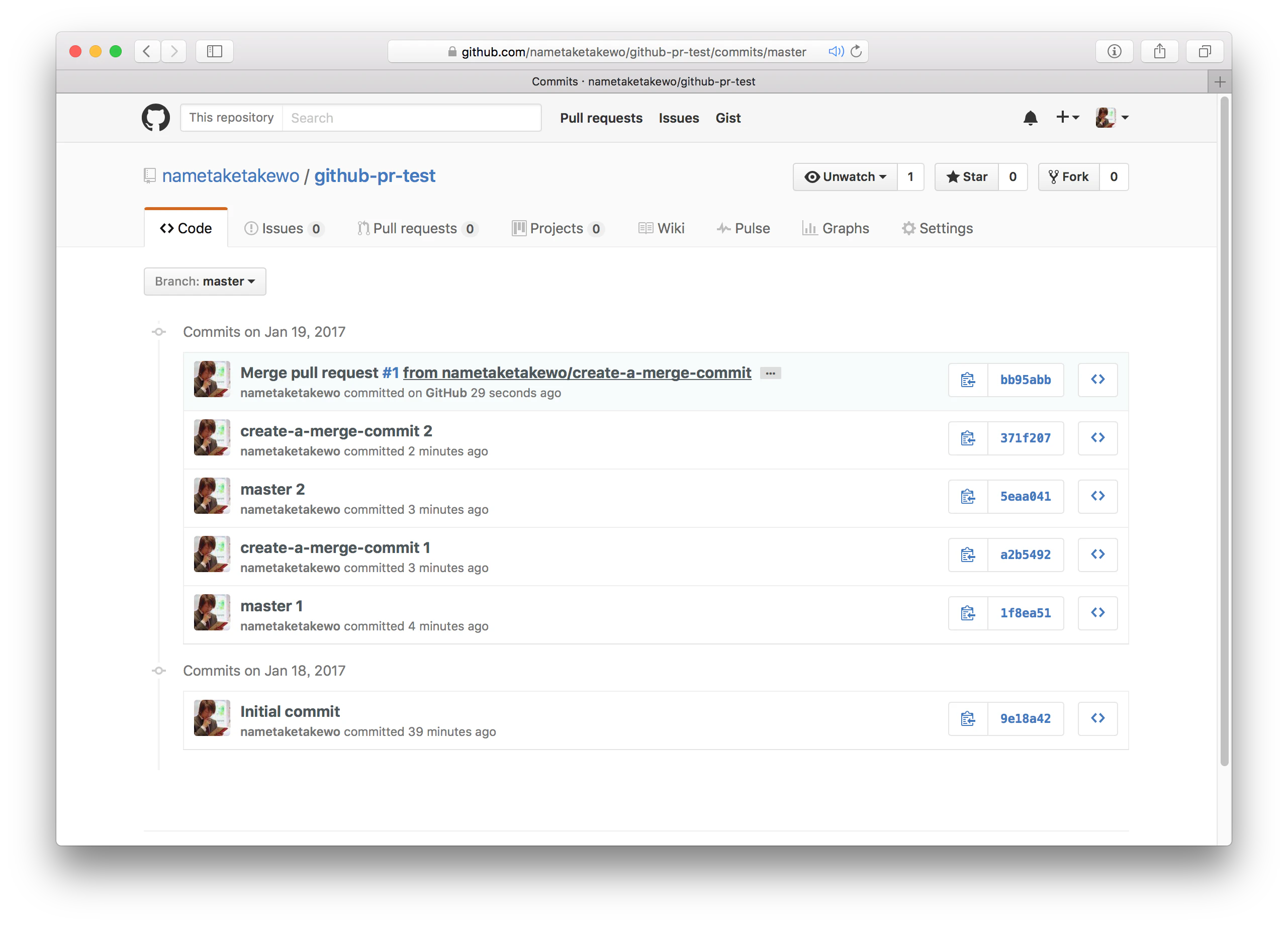Click Safari's reload page icon
Screen dimensions: 1288x926
pyautogui.click(x=856, y=52)
